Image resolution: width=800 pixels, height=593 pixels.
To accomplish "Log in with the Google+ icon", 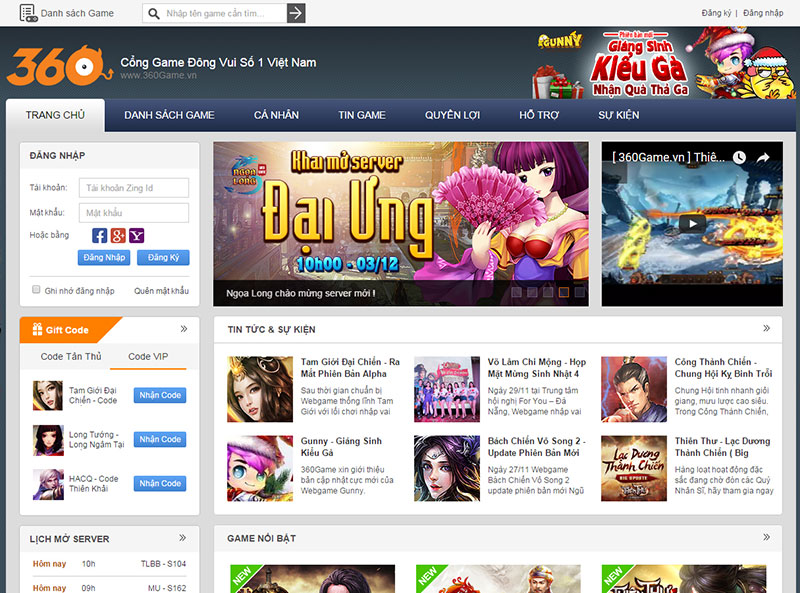I will (118, 235).
